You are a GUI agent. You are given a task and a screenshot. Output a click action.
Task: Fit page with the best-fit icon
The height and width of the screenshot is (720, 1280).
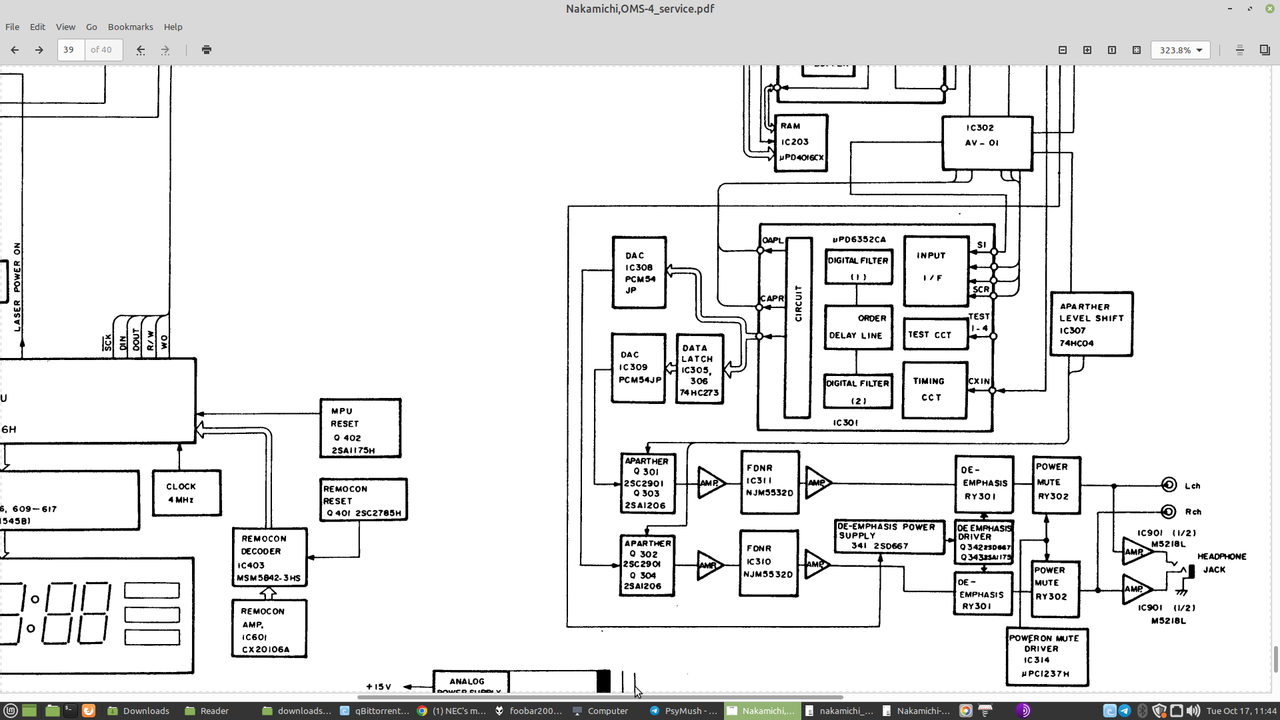[1137, 49]
